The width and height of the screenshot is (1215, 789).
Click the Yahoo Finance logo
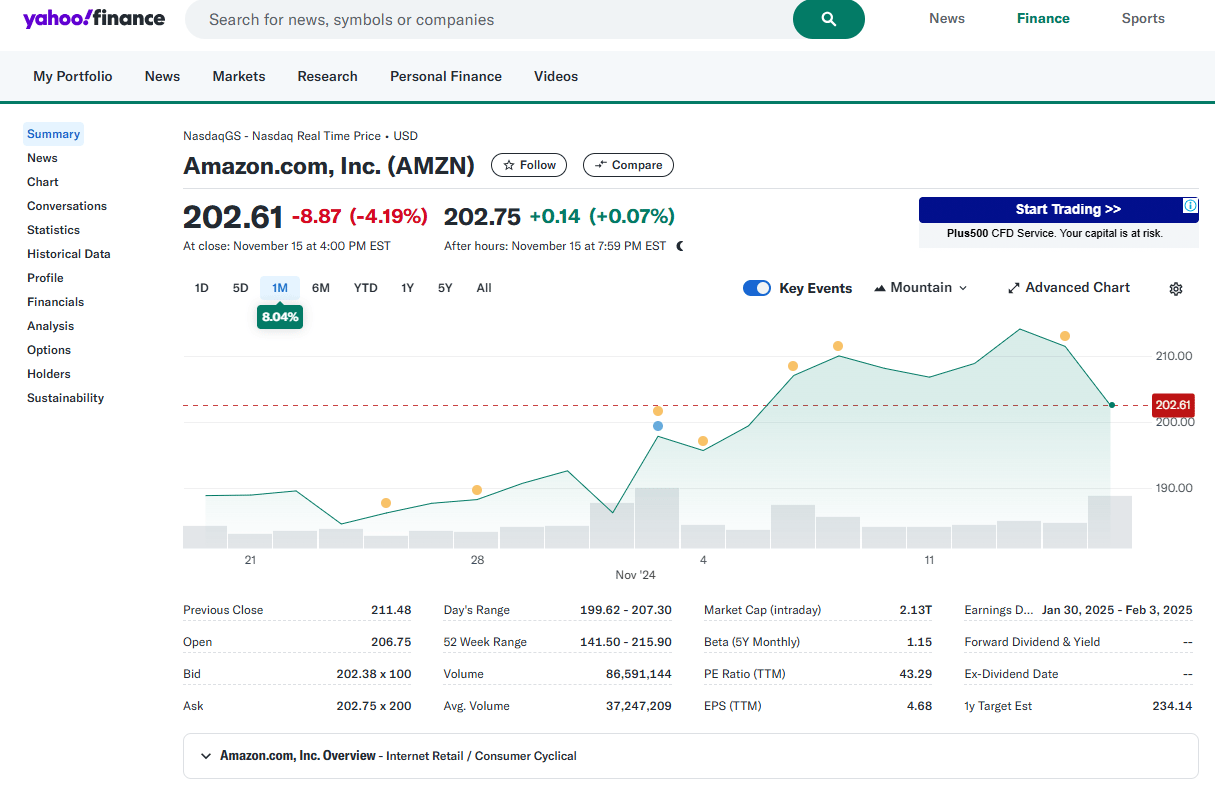(94, 18)
